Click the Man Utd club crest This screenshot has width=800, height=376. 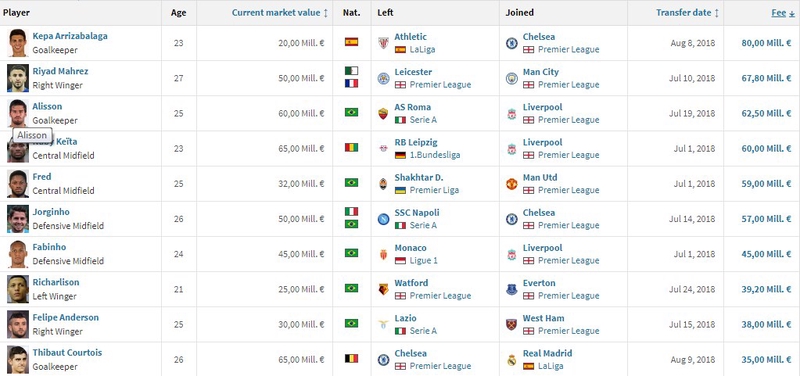point(512,184)
